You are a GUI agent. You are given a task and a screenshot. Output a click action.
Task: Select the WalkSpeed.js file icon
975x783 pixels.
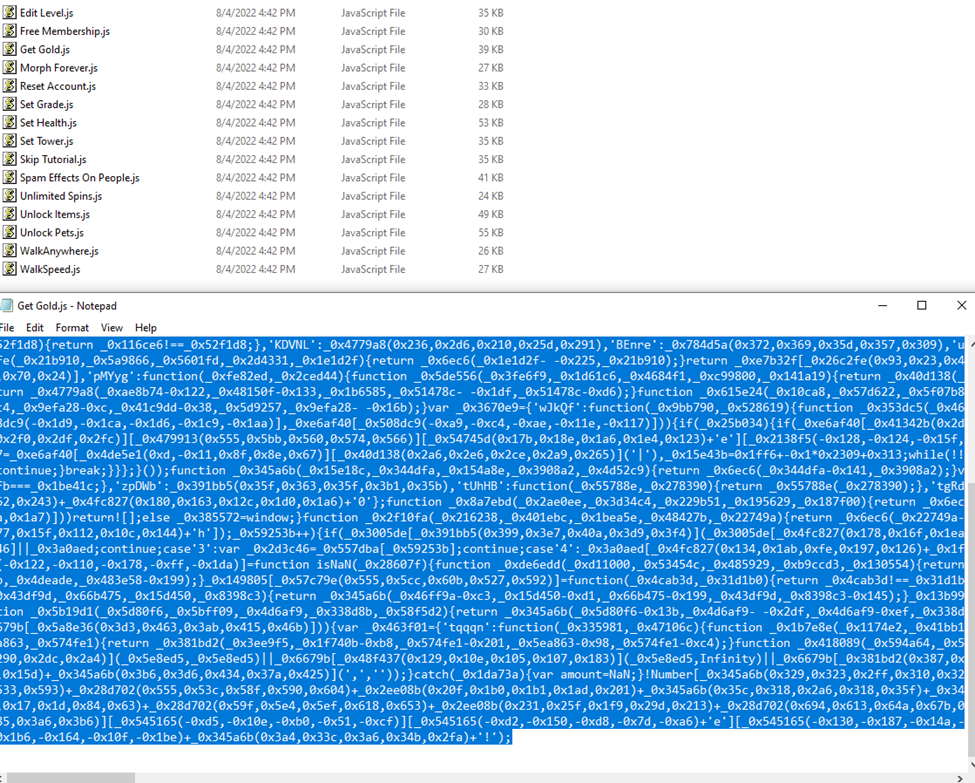[x=10, y=269]
